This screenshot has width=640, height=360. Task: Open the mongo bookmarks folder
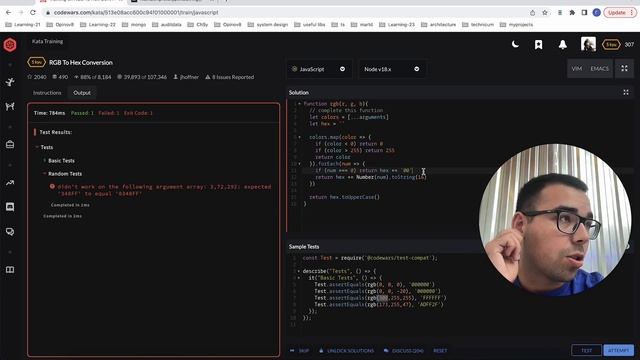coord(134,24)
